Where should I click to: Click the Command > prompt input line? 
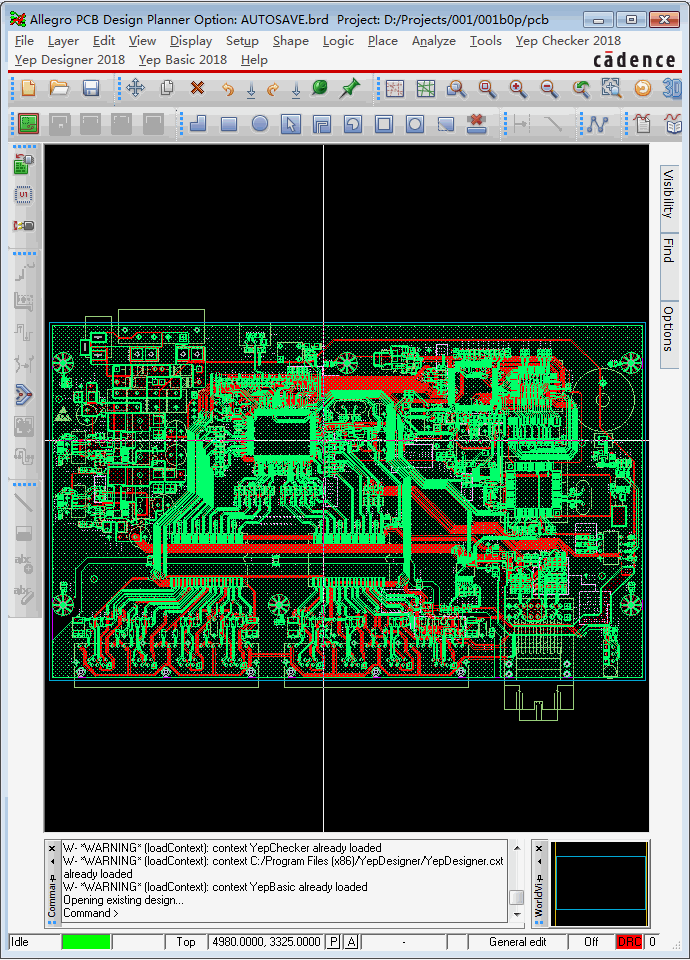(x=285, y=913)
